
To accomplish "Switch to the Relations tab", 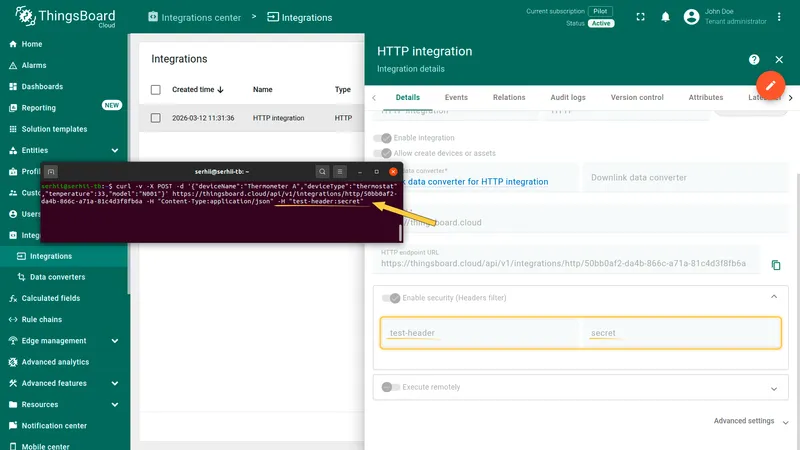I will [509, 97].
